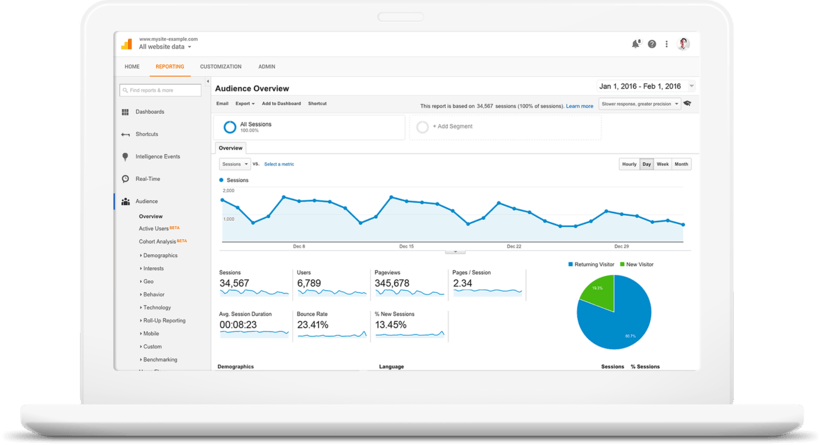The height and width of the screenshot is (445, 821).
Task: Open the Admin tab
Action: (x=267, y=66)
